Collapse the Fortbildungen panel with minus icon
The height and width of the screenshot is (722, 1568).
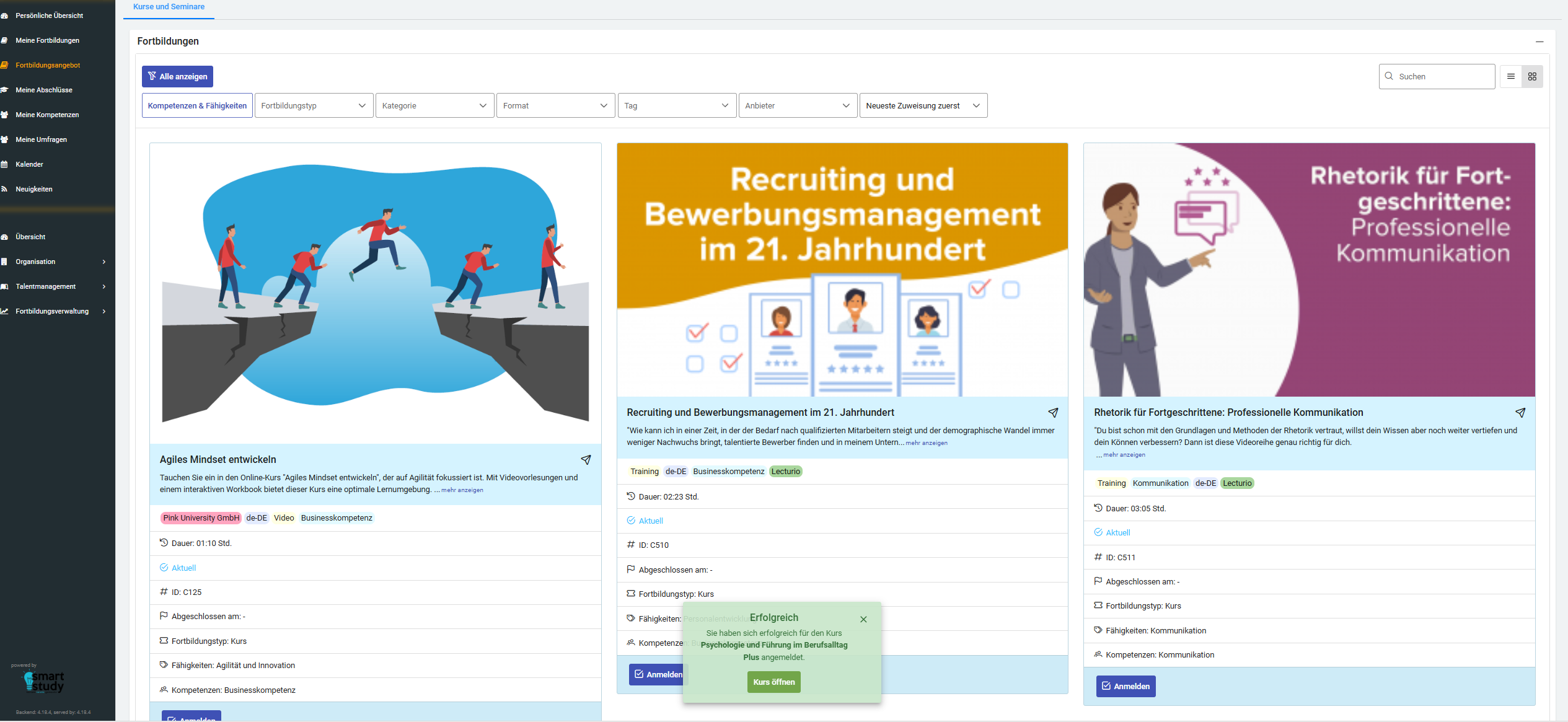(1539, 42)
